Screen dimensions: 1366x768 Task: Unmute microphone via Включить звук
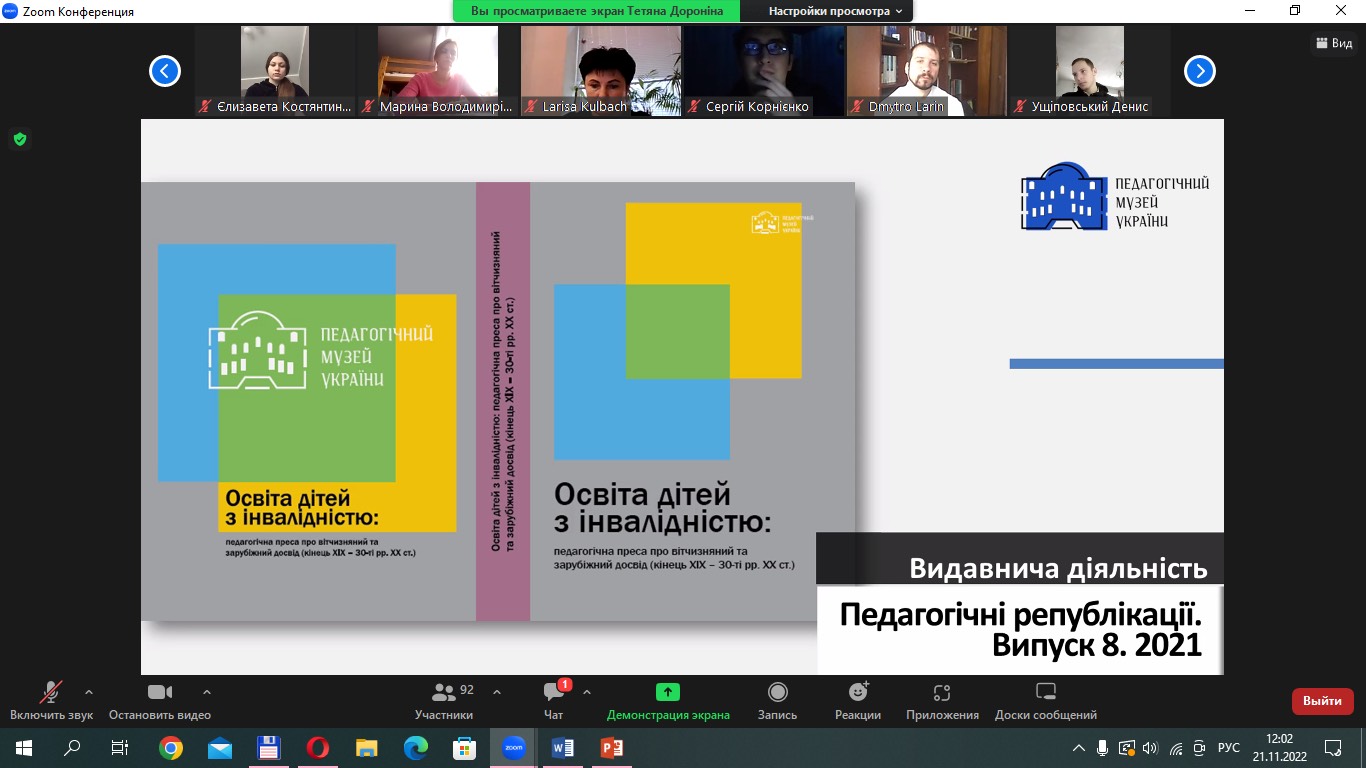point(51,700)
